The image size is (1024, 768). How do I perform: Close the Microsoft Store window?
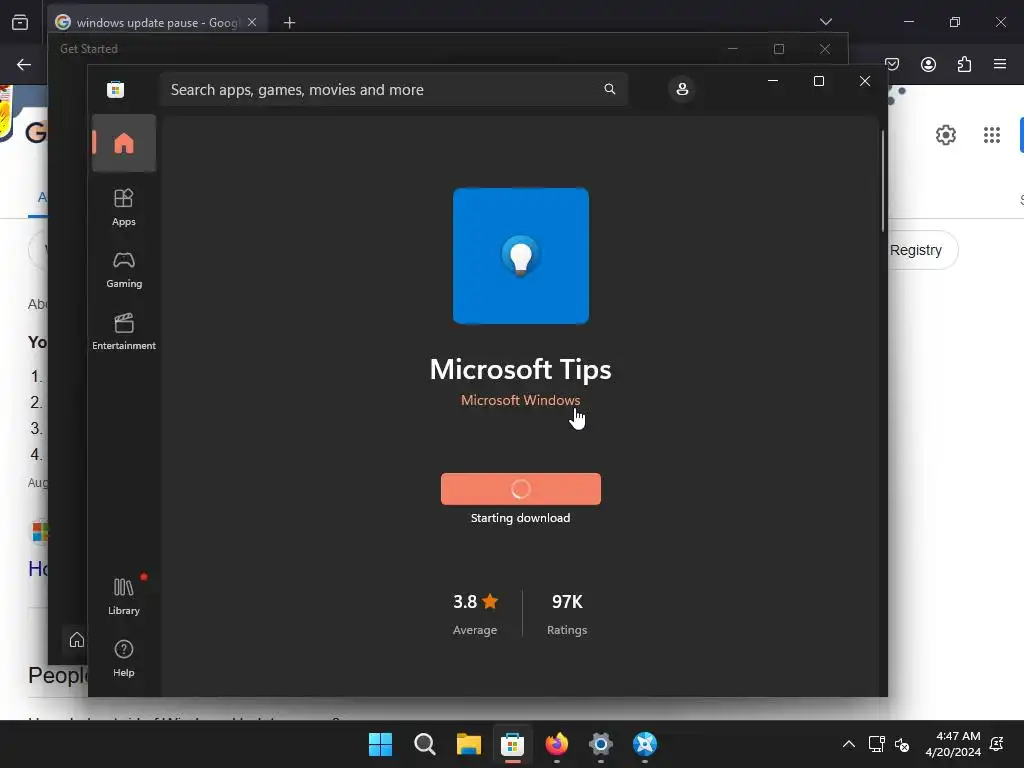click(865, 81)
